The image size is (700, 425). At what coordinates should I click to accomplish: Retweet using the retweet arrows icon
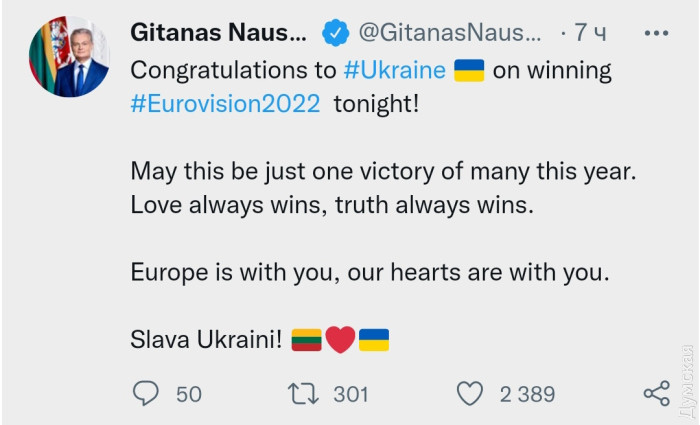[301, 394]
